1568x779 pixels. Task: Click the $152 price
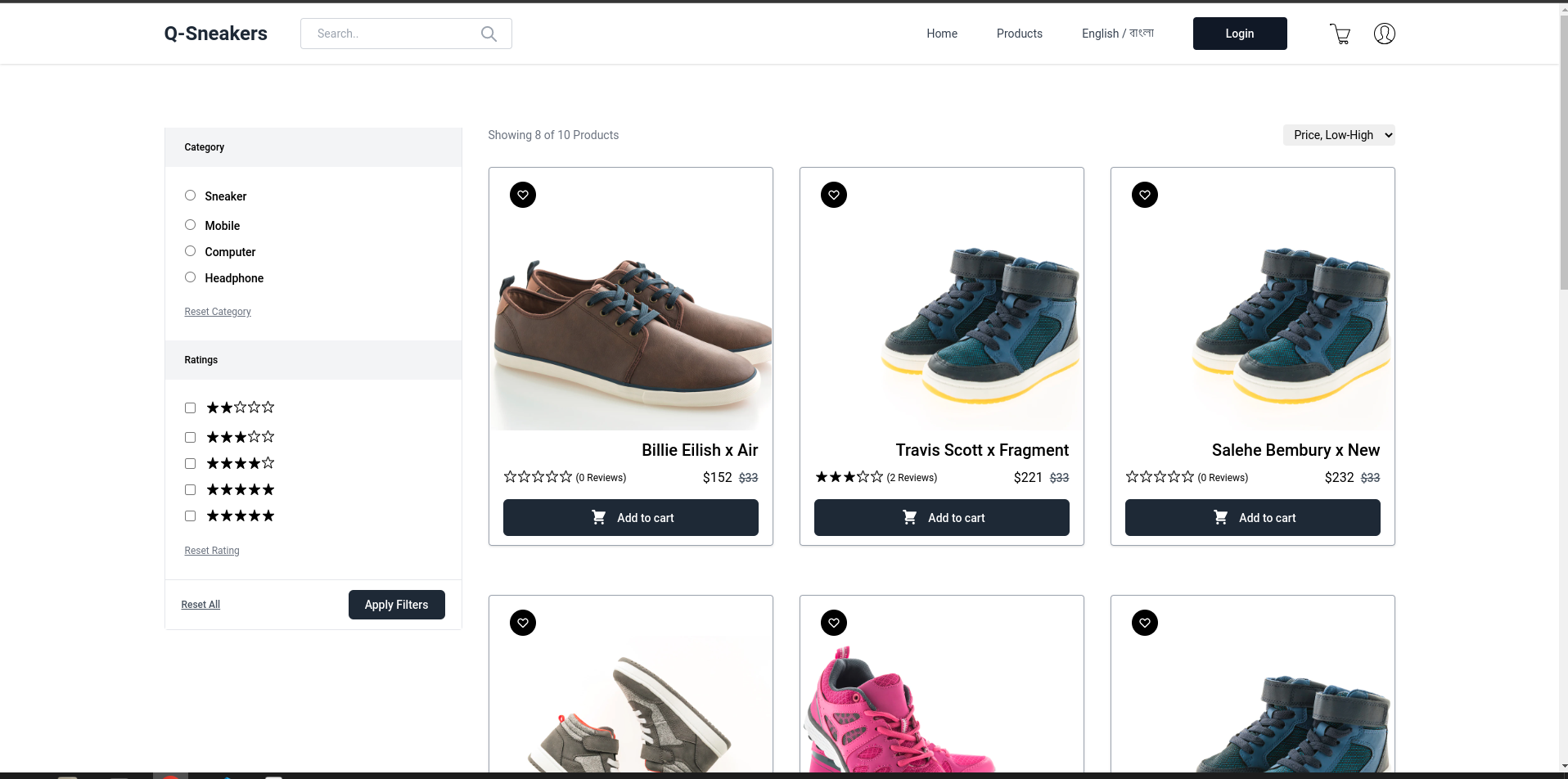tap(717, 478)
